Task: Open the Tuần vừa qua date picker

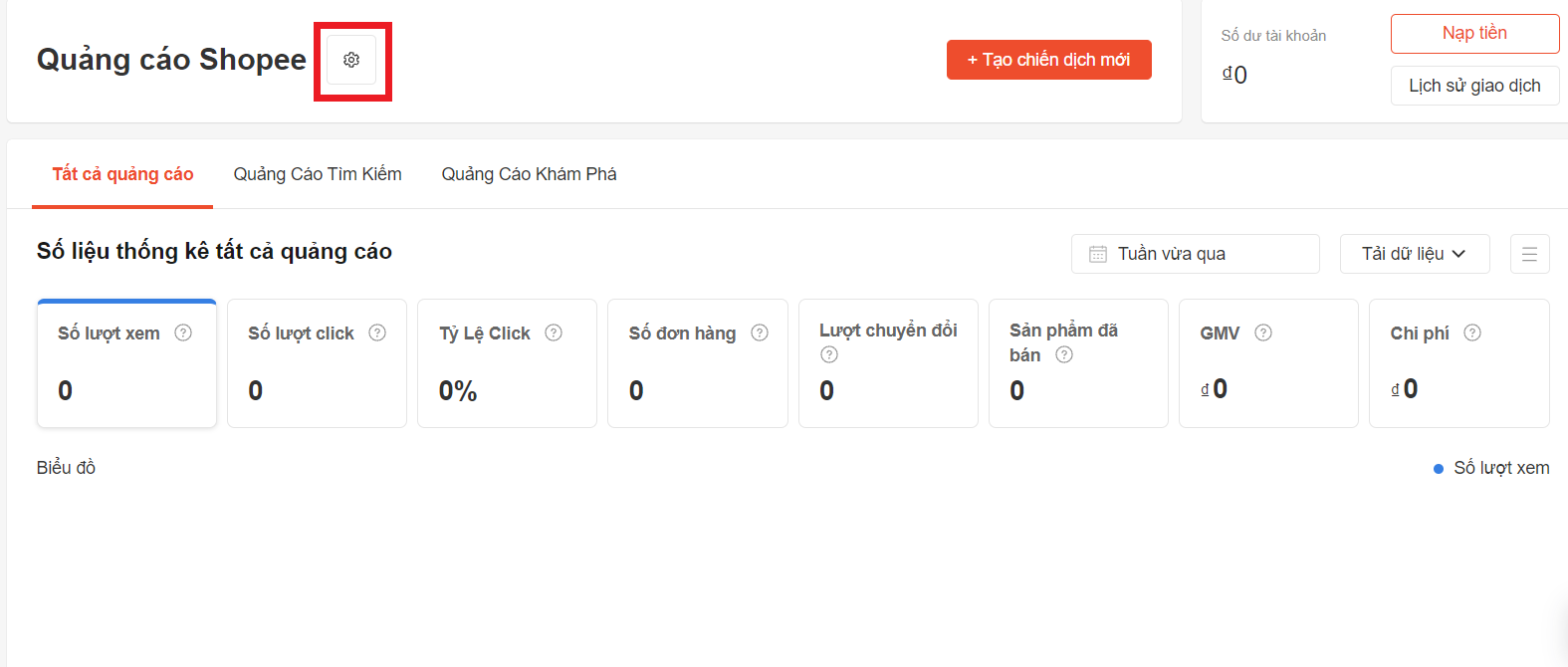Action: pos(1195,254)
